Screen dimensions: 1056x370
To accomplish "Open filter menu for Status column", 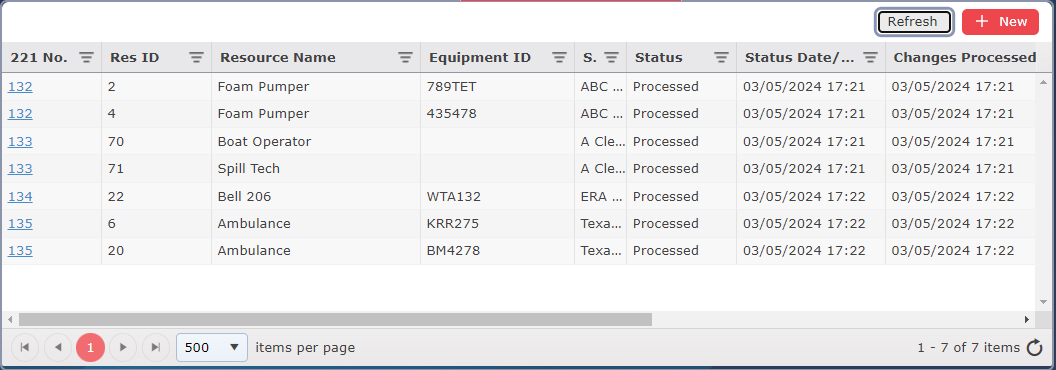I will [x=721, y=58].
